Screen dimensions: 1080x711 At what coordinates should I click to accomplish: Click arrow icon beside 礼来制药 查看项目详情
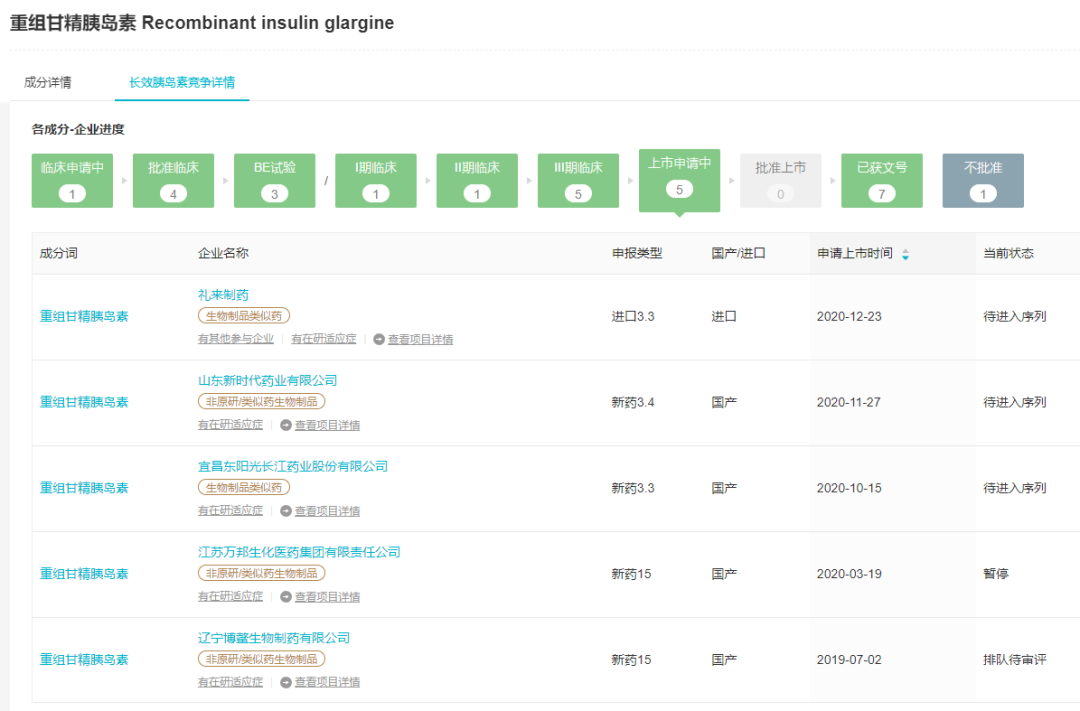click(379, 339)
